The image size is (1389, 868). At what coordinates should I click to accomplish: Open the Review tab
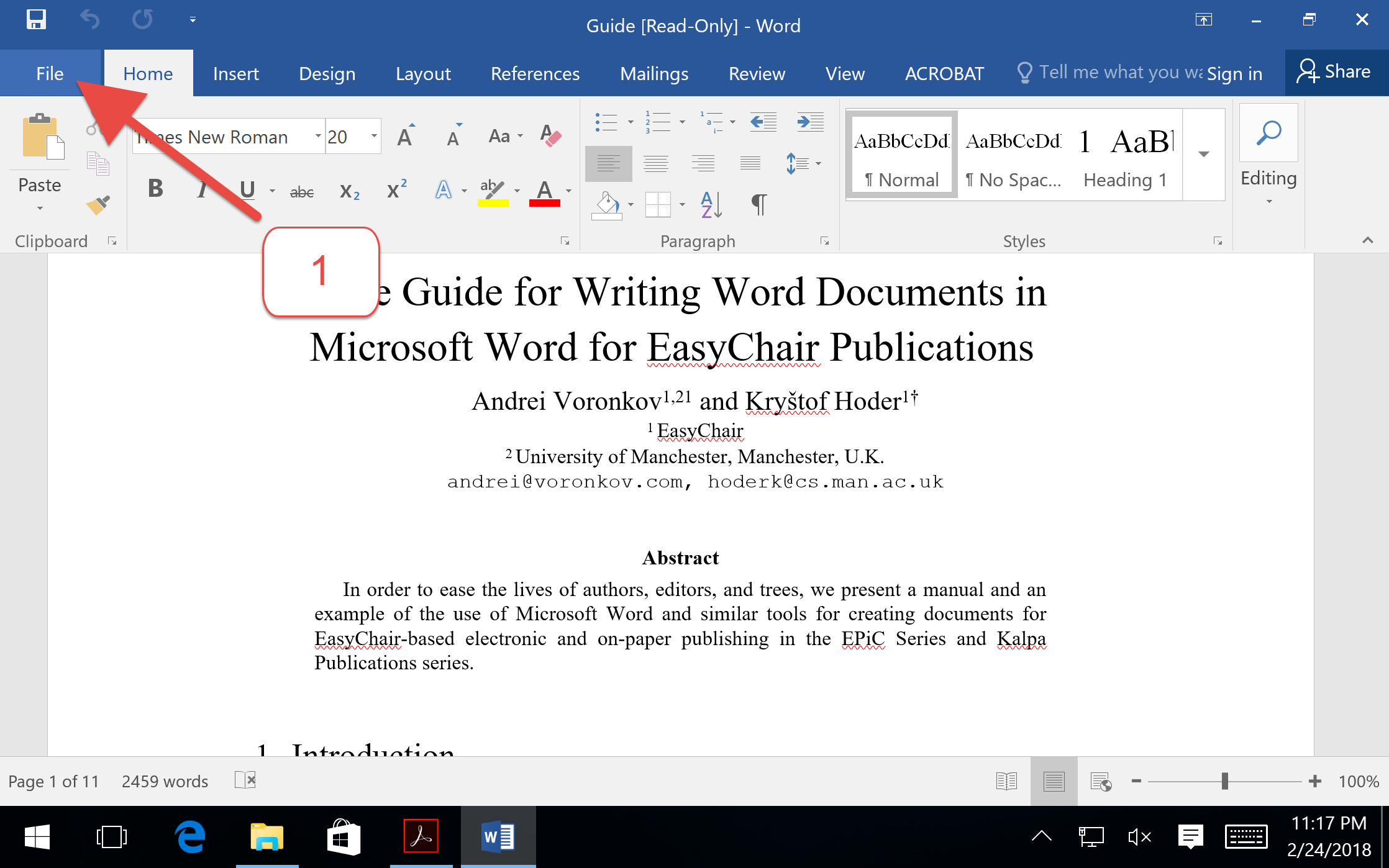tap(757, 73)
